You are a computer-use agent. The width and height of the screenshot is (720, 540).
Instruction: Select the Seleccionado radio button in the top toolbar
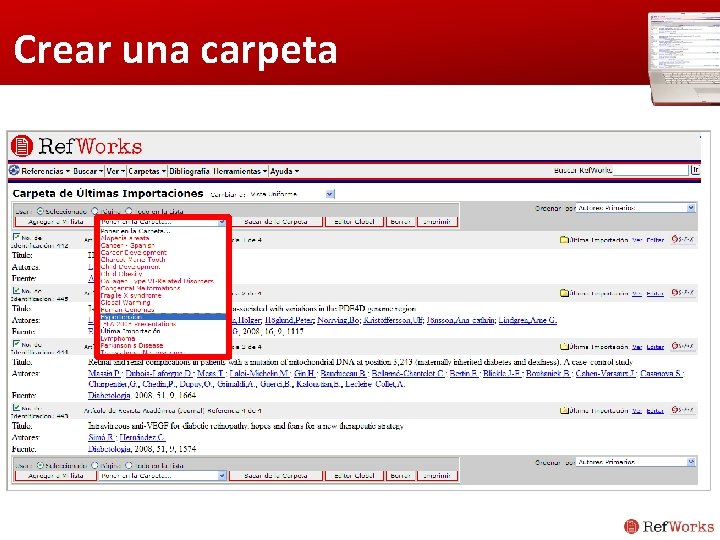coord(40,211)
